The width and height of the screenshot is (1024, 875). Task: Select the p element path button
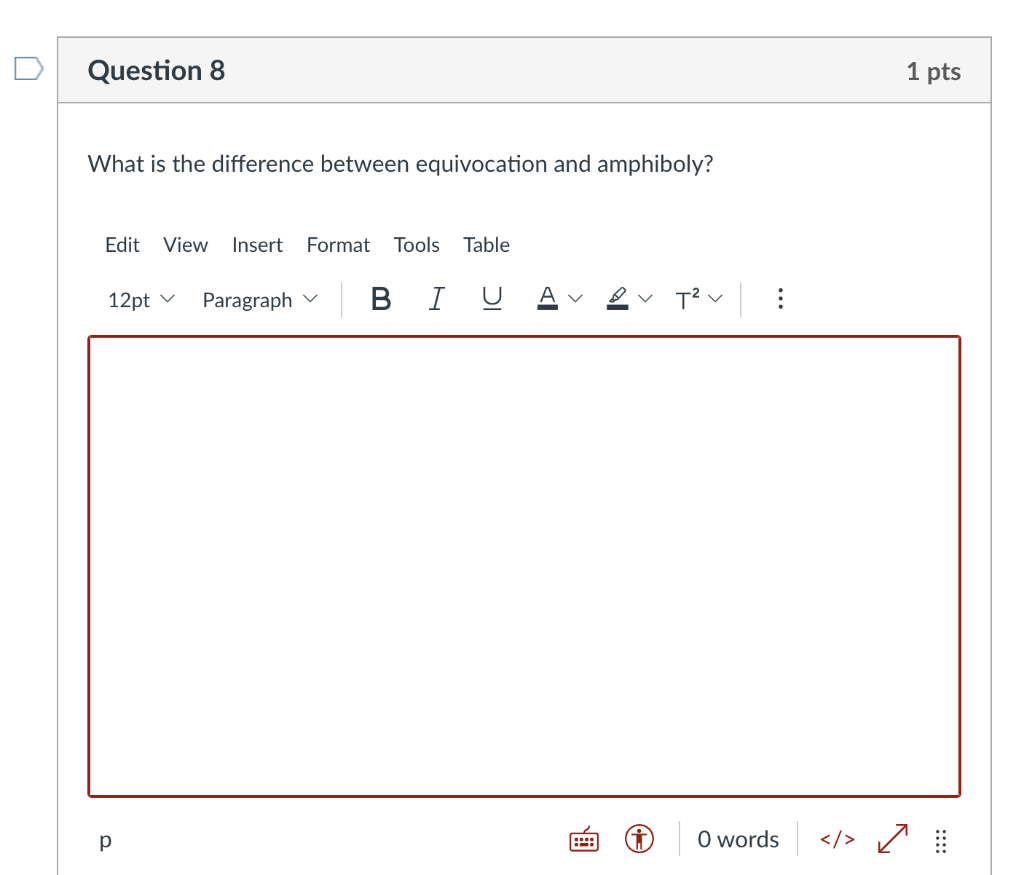click(105, 840)
